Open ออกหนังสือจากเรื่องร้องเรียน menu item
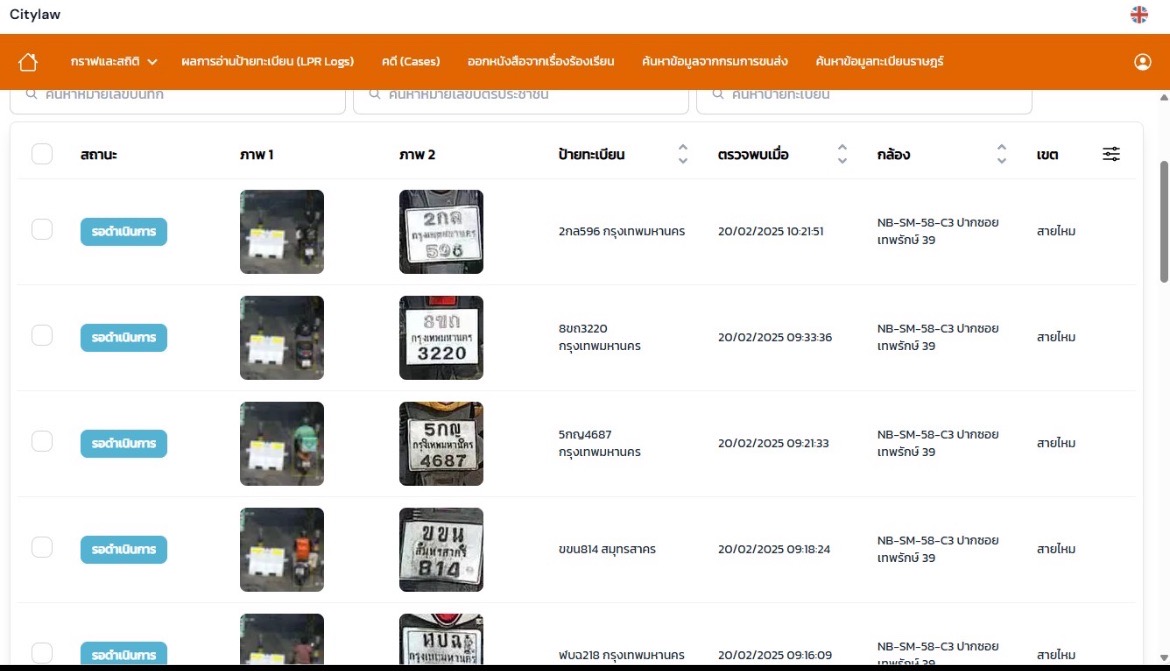Screen dimensions: 1170x671 click(541, 61)
